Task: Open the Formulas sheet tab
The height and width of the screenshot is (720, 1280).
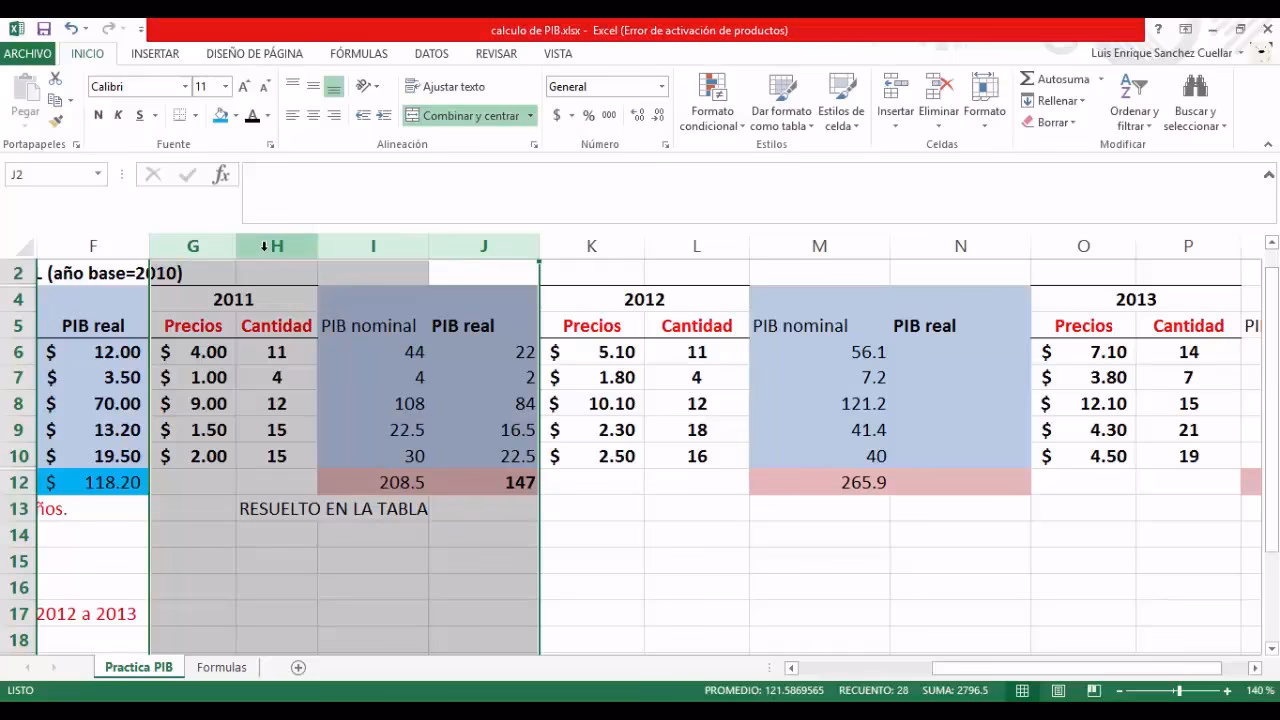Action: [x=221, y=667]
